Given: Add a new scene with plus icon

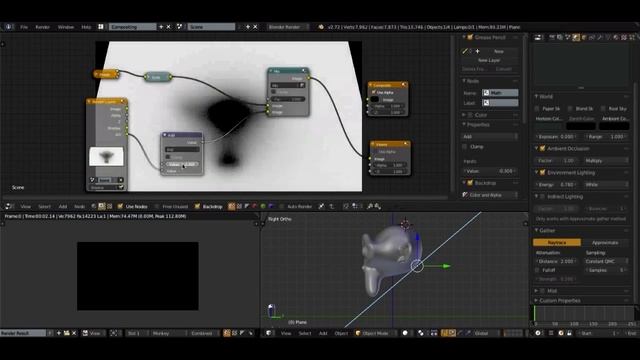Looking at the screenshot, I should point(247,27).
